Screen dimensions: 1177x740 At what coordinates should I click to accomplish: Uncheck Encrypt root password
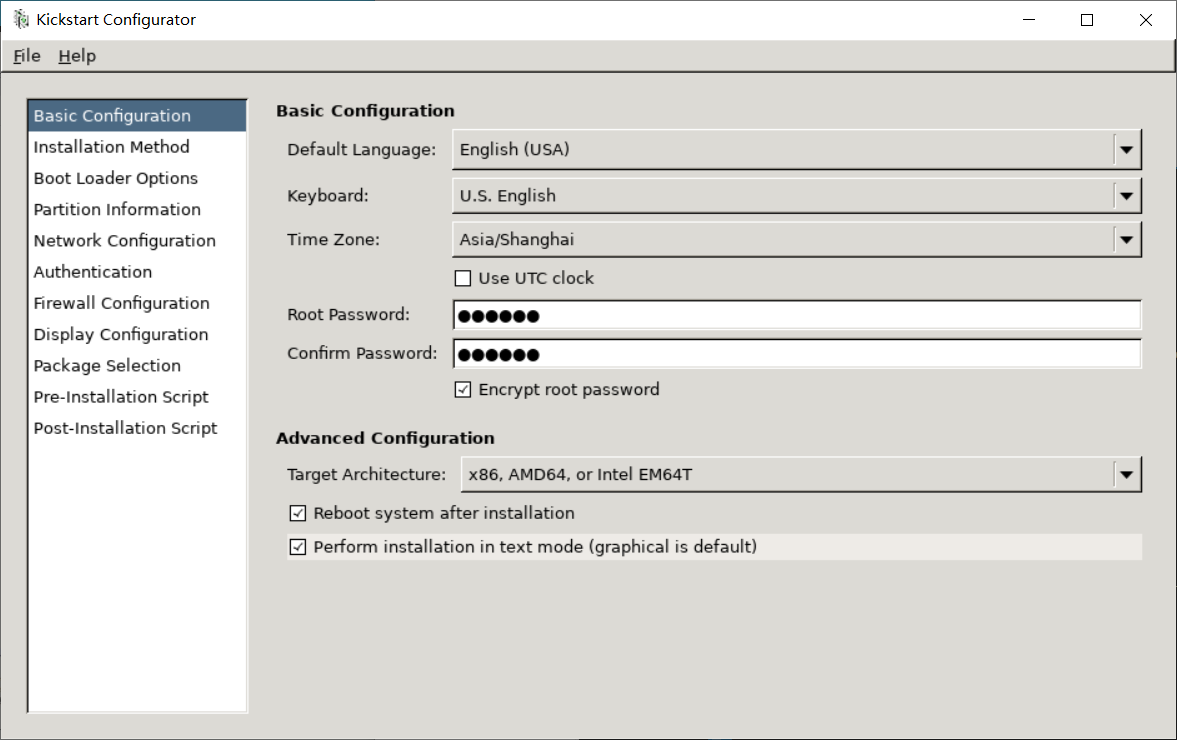click(463, 390)
